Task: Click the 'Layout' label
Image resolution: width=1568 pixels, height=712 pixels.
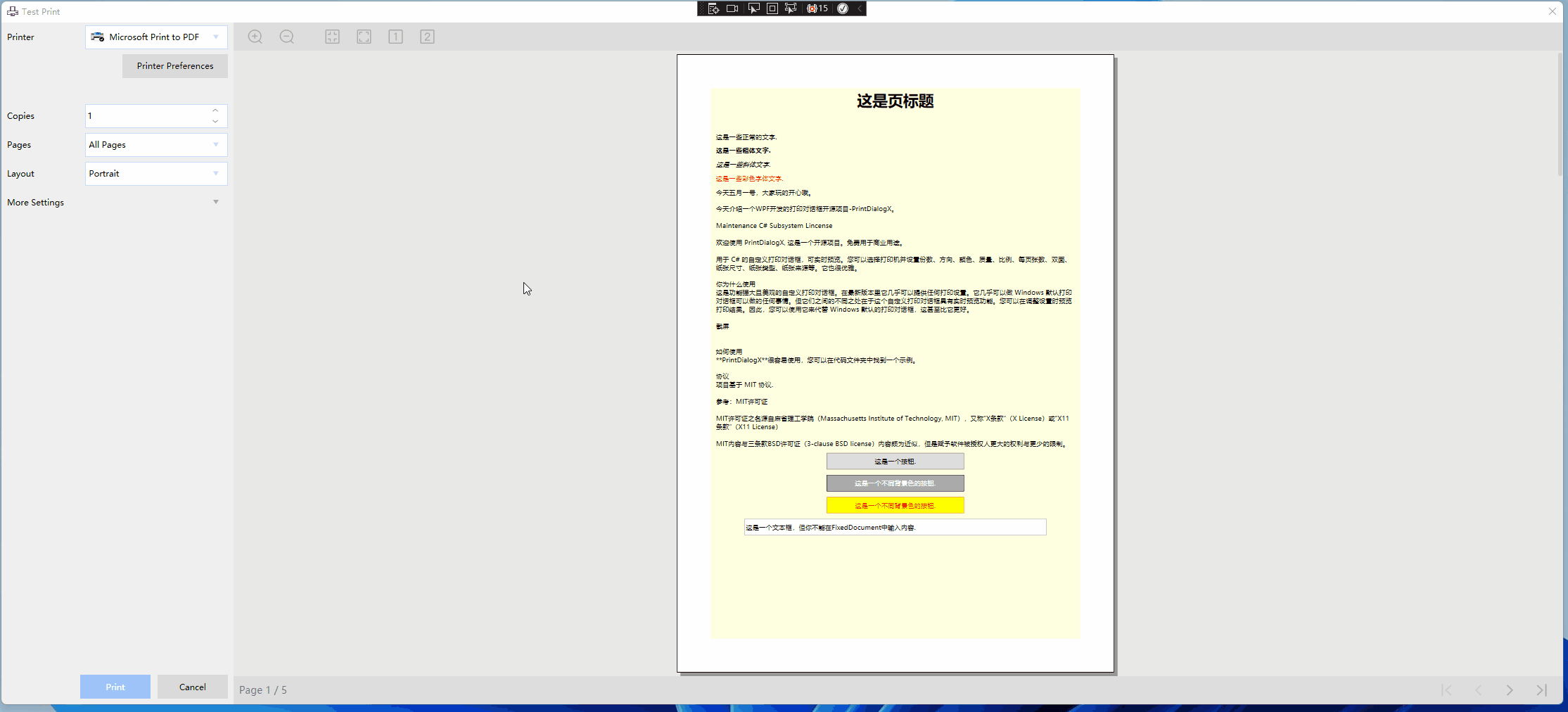Action: point(20,174)
